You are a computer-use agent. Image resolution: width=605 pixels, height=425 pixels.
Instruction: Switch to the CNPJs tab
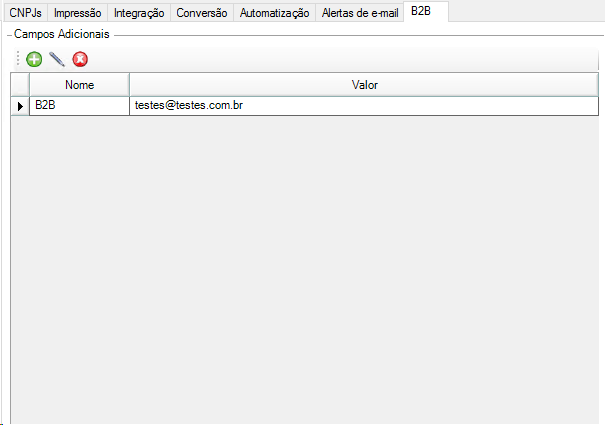tap(25, 13)
